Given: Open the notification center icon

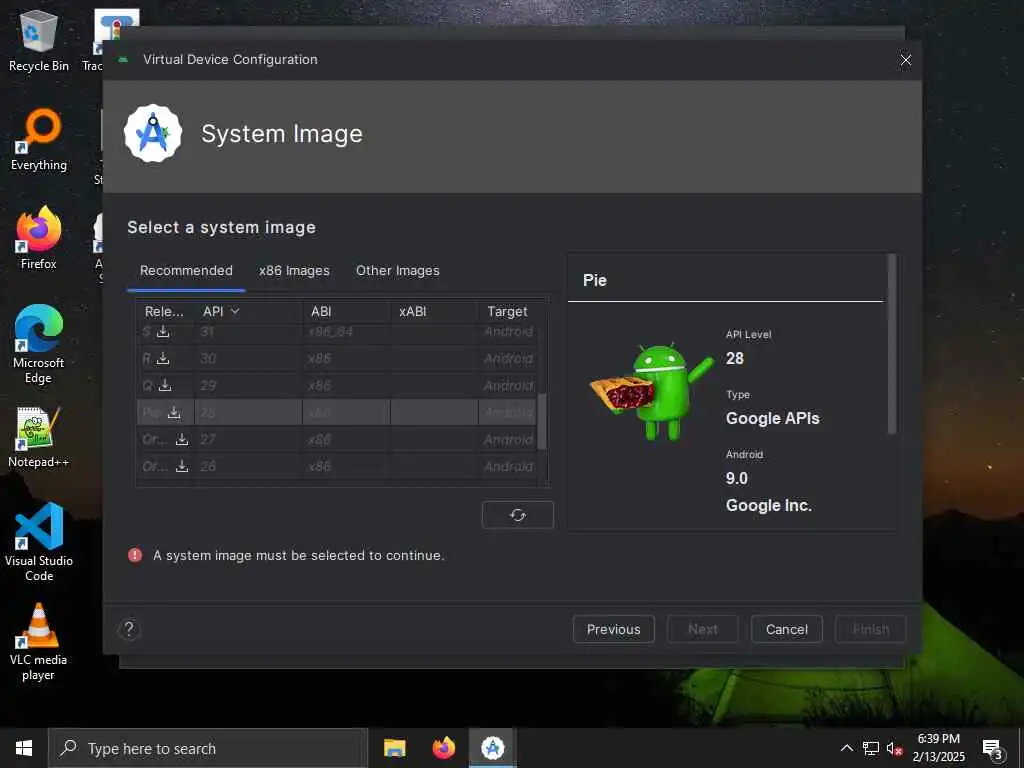Looking at the screenshot, I should click(993, 749).
